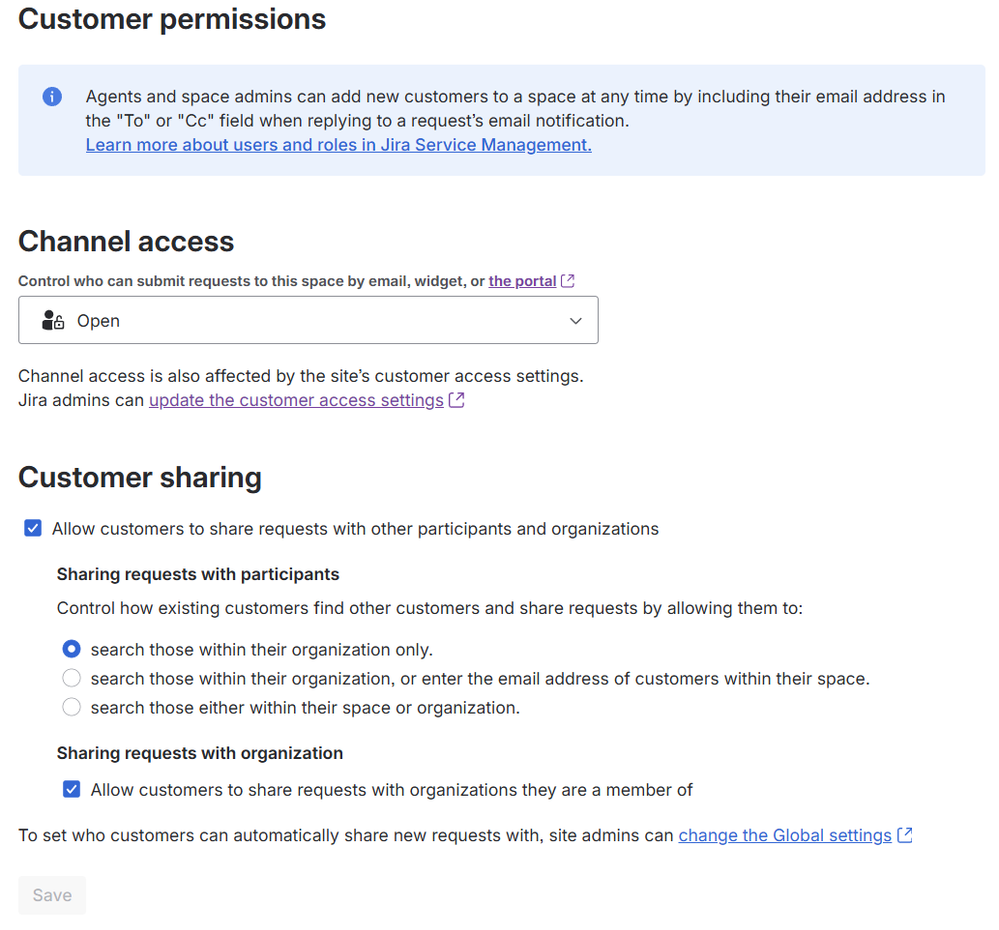
Task: Choose the option allowing email address entry for sharing
Action: [71, 678]
